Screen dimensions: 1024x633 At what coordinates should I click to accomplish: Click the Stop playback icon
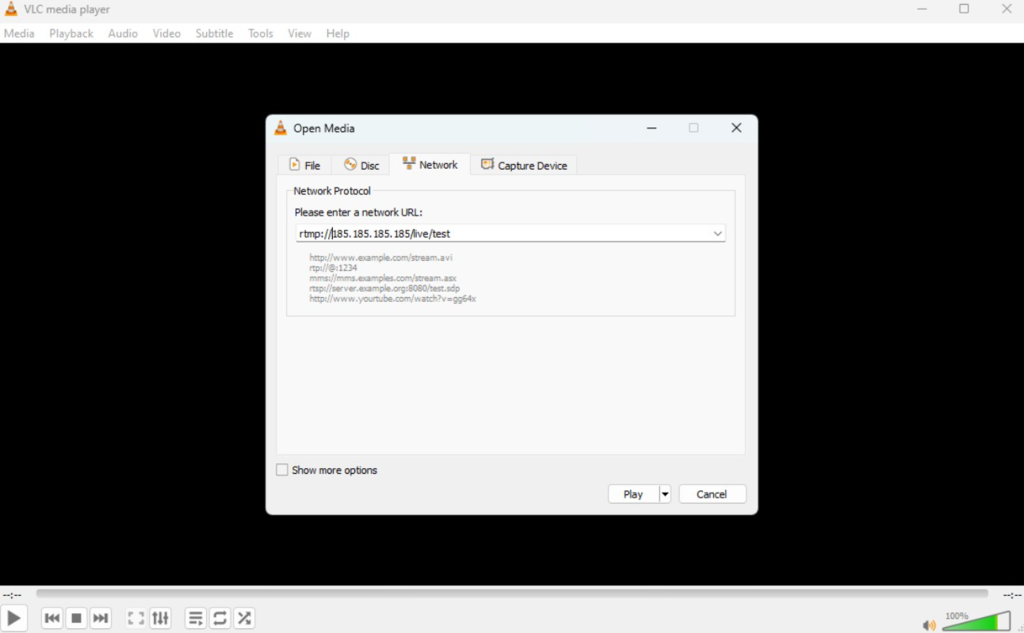pos(76,618)
